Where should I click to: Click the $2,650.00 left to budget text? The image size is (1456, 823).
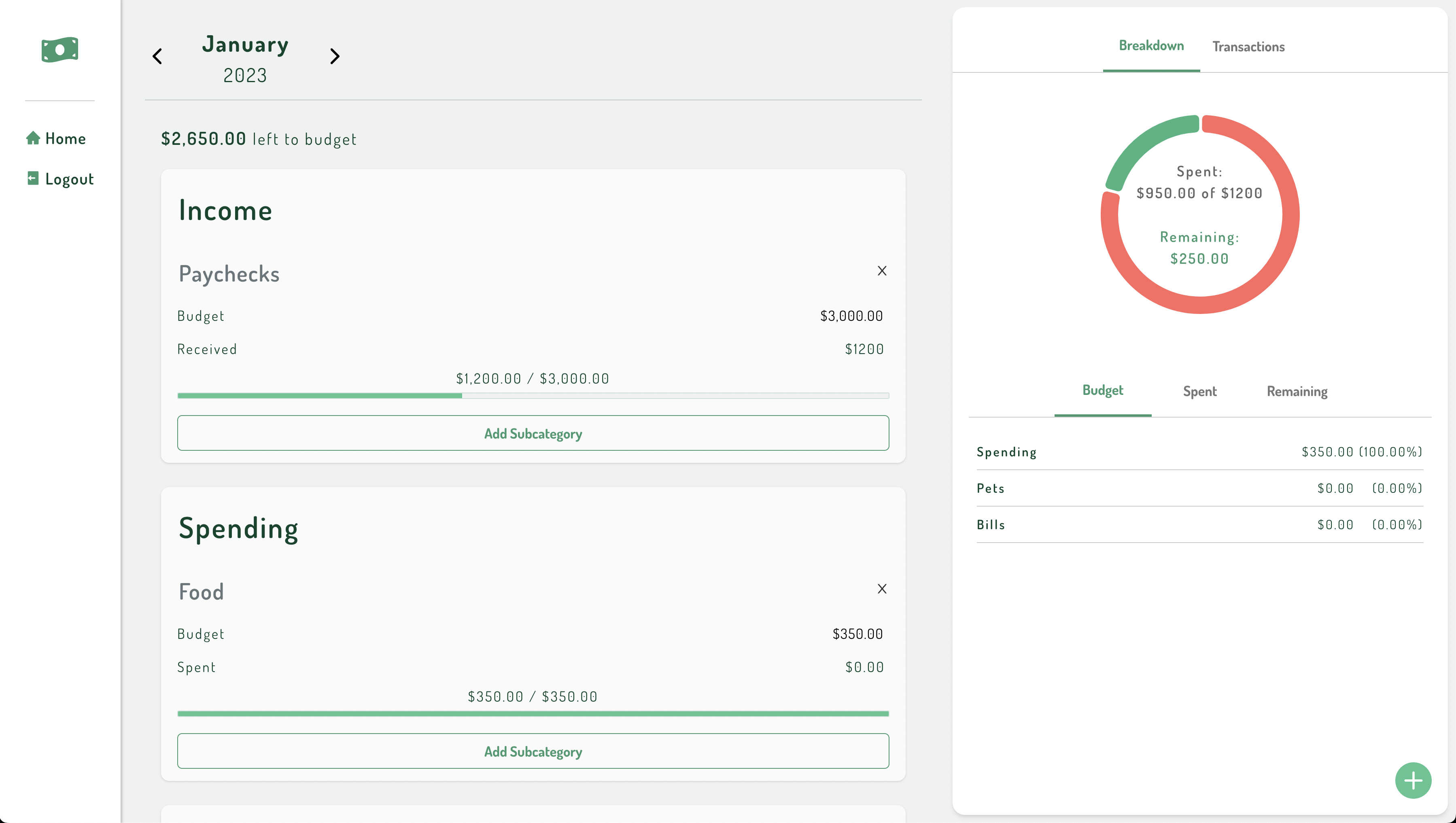259,139
